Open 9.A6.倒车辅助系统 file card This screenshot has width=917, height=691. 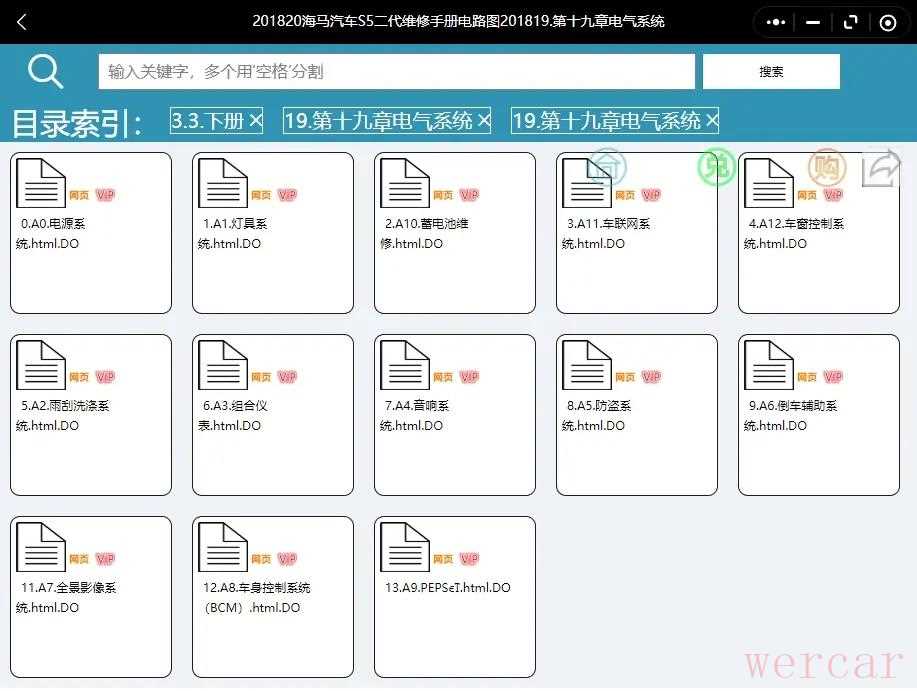(819, 414)
